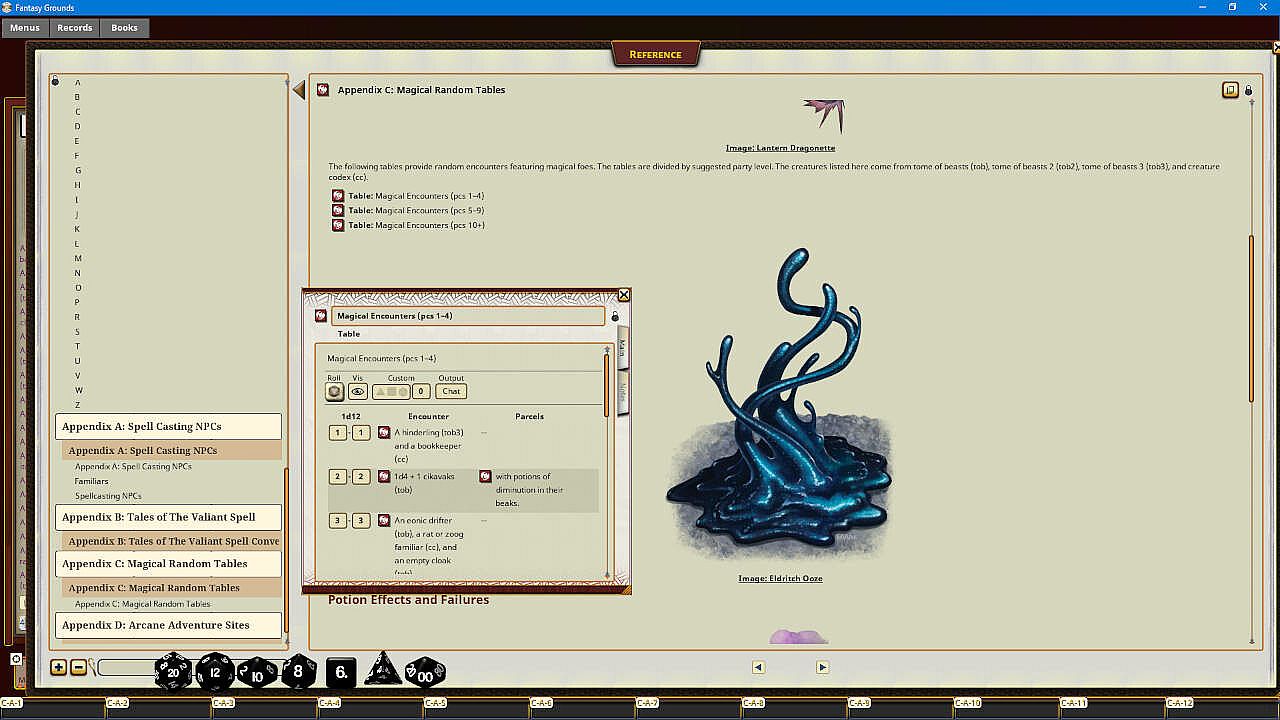Click the Table: Magical Encounters (pcs 5–9) link
The image size is (1280, 720).
point(416,210)
